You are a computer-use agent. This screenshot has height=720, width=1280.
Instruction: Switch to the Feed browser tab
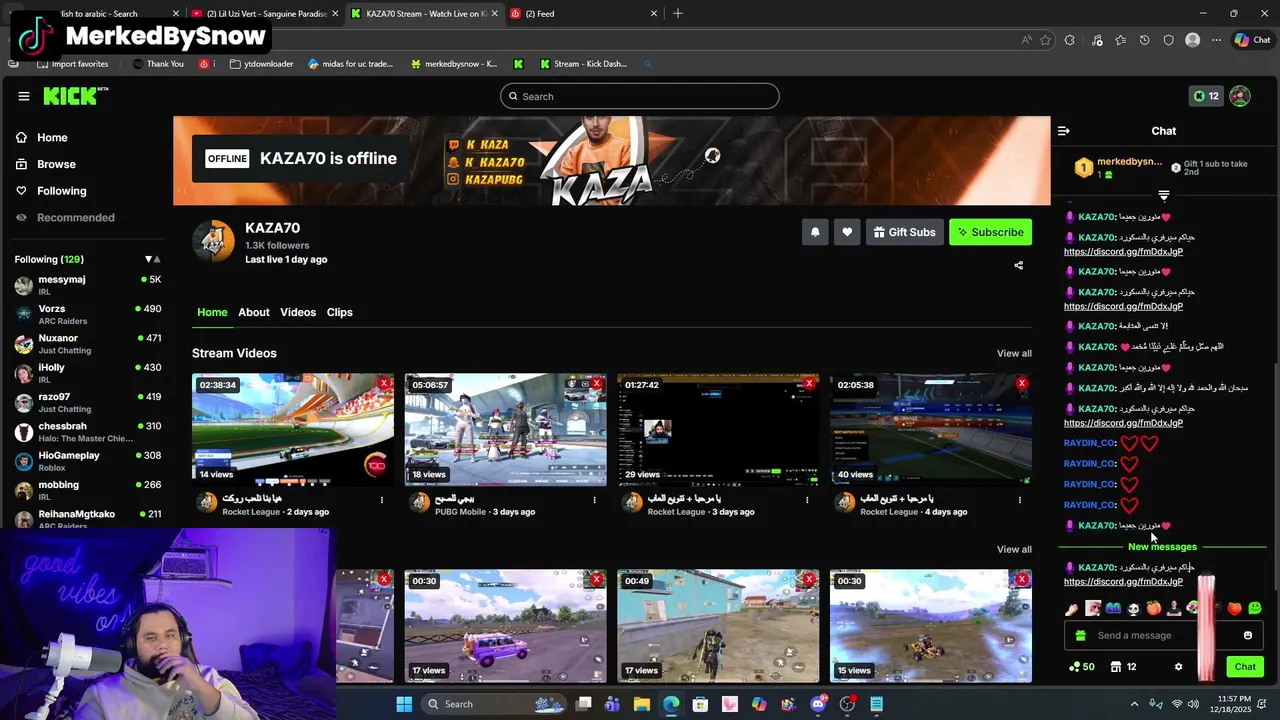584,13
